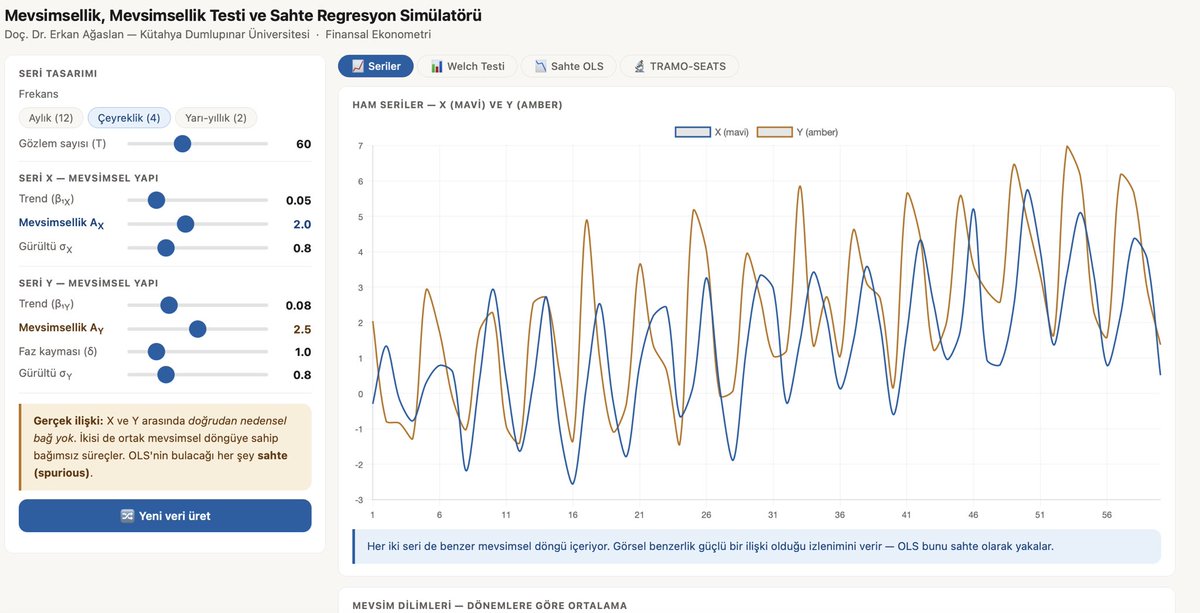1200x613 pixels.
Task: Click the SERİ Y — MEVSİMSEL YAPI heading
Action: tap(88, 283)
